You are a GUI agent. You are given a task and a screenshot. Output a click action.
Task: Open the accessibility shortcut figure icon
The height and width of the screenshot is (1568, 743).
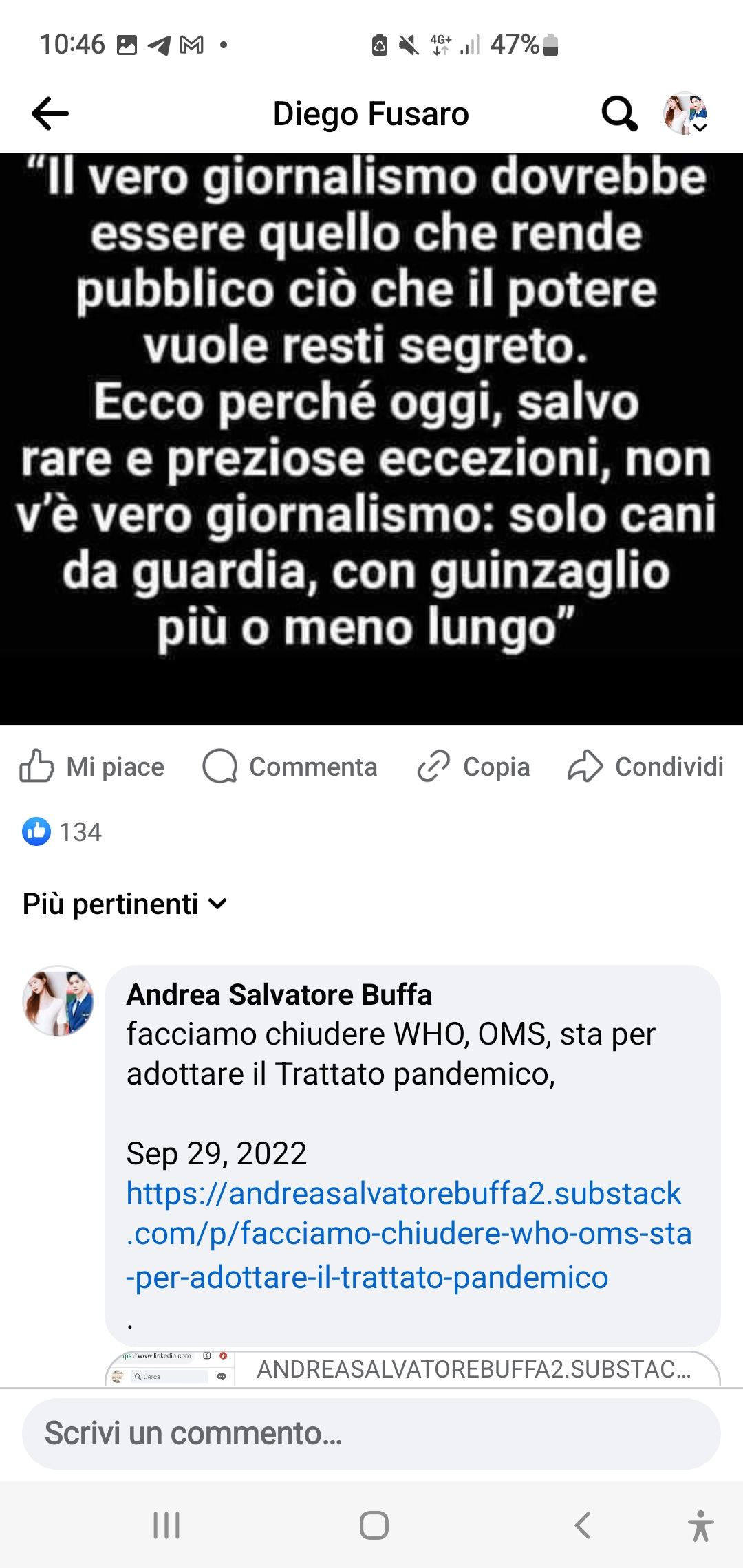point(700,1525)
